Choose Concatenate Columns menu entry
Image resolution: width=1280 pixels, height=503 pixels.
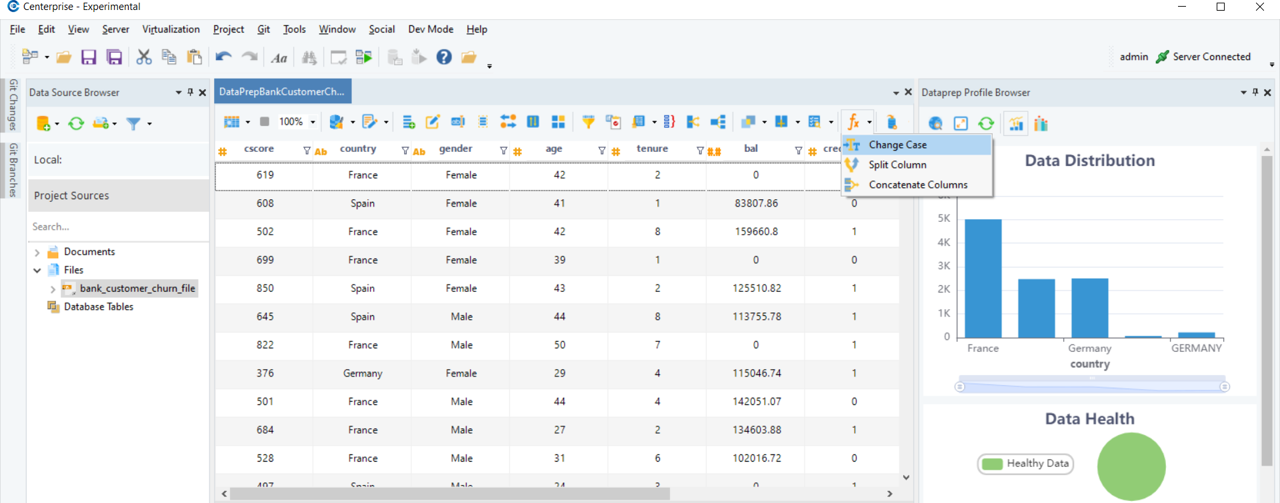tap(917, 185)
